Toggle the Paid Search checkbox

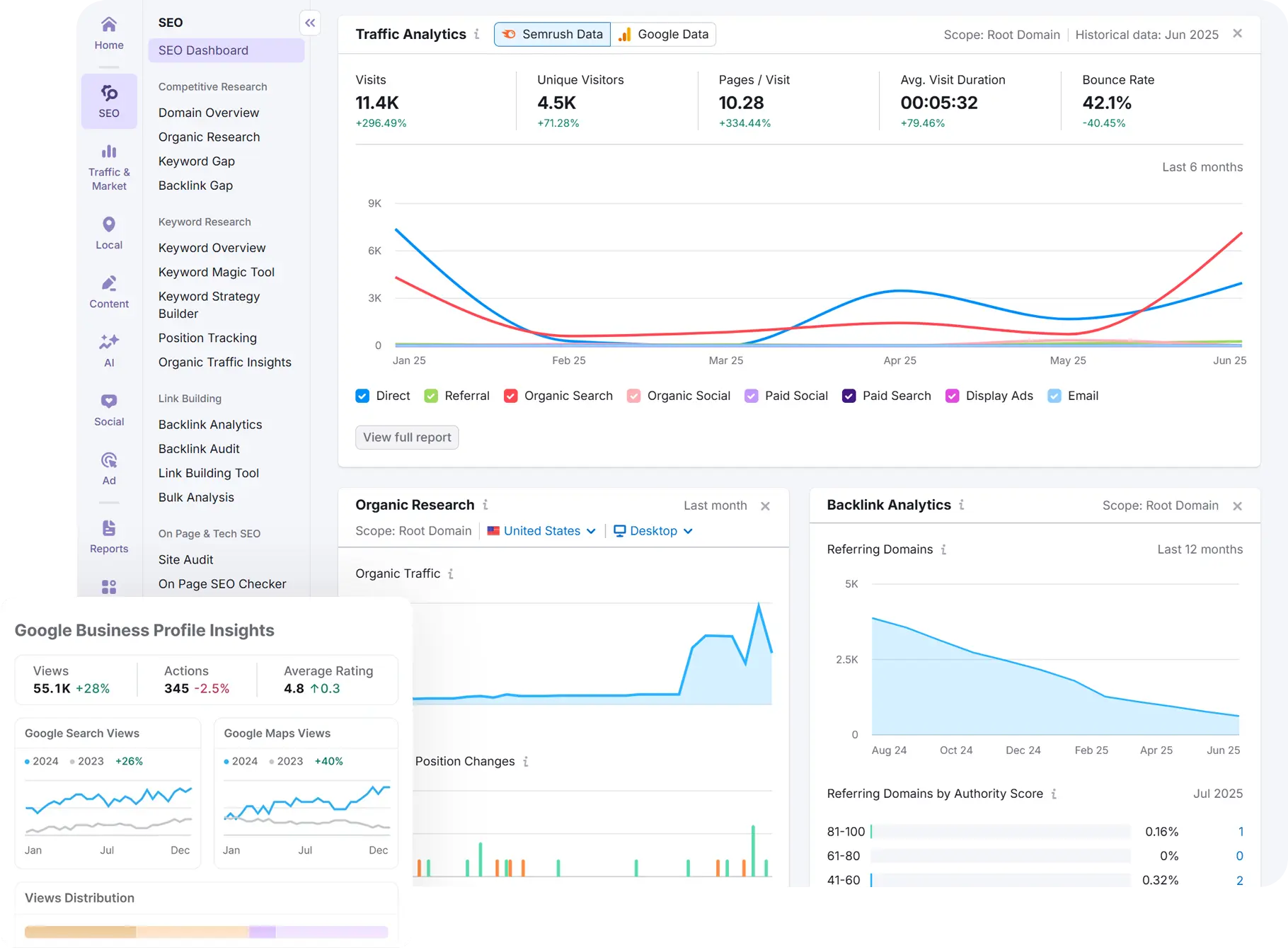click(x=849, y=396)
